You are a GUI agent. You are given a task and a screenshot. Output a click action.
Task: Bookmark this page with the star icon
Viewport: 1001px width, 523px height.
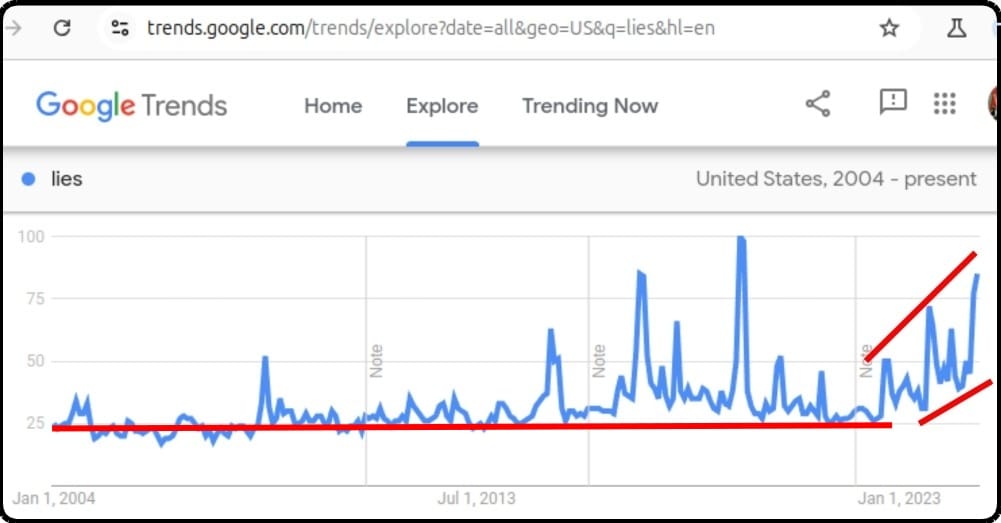coord(889,27)
